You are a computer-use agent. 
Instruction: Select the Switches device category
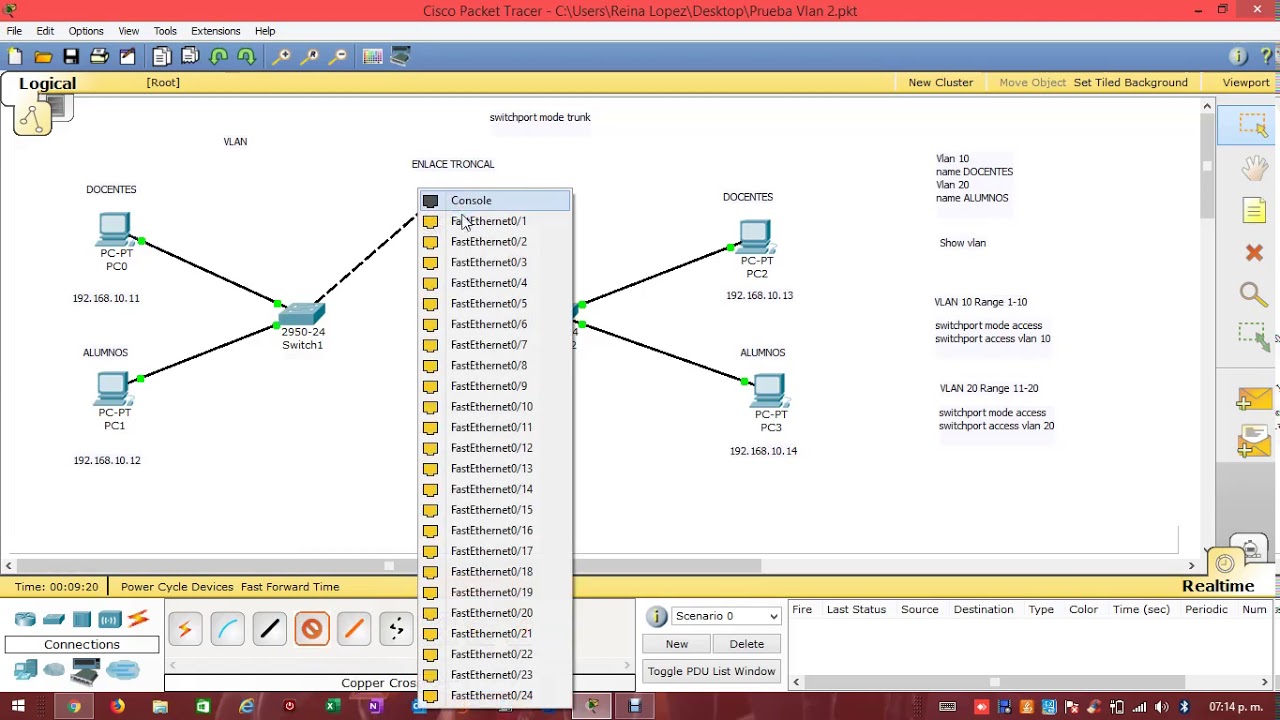point(54,620)
